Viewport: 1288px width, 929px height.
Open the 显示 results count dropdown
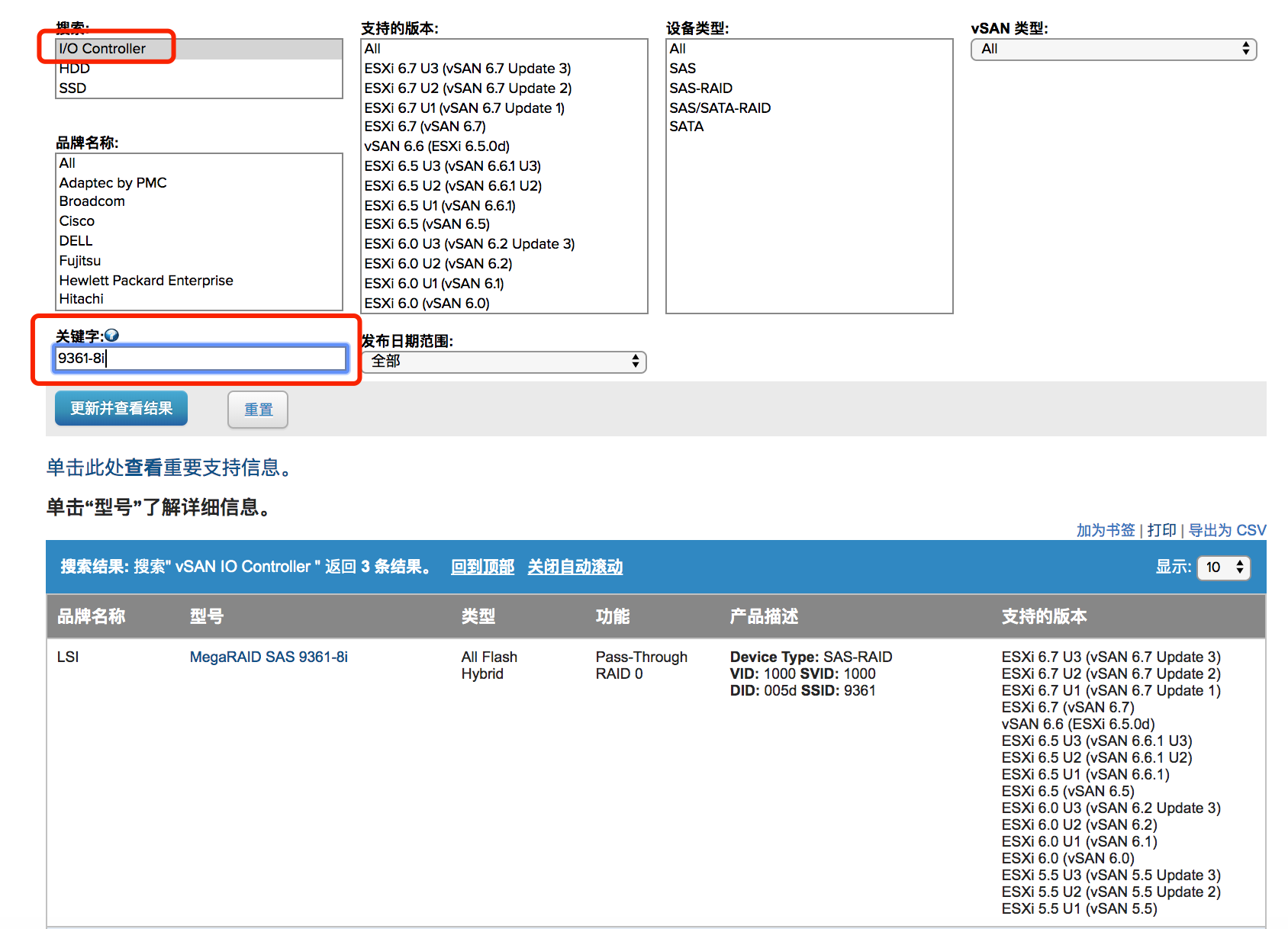[1224, 567]
